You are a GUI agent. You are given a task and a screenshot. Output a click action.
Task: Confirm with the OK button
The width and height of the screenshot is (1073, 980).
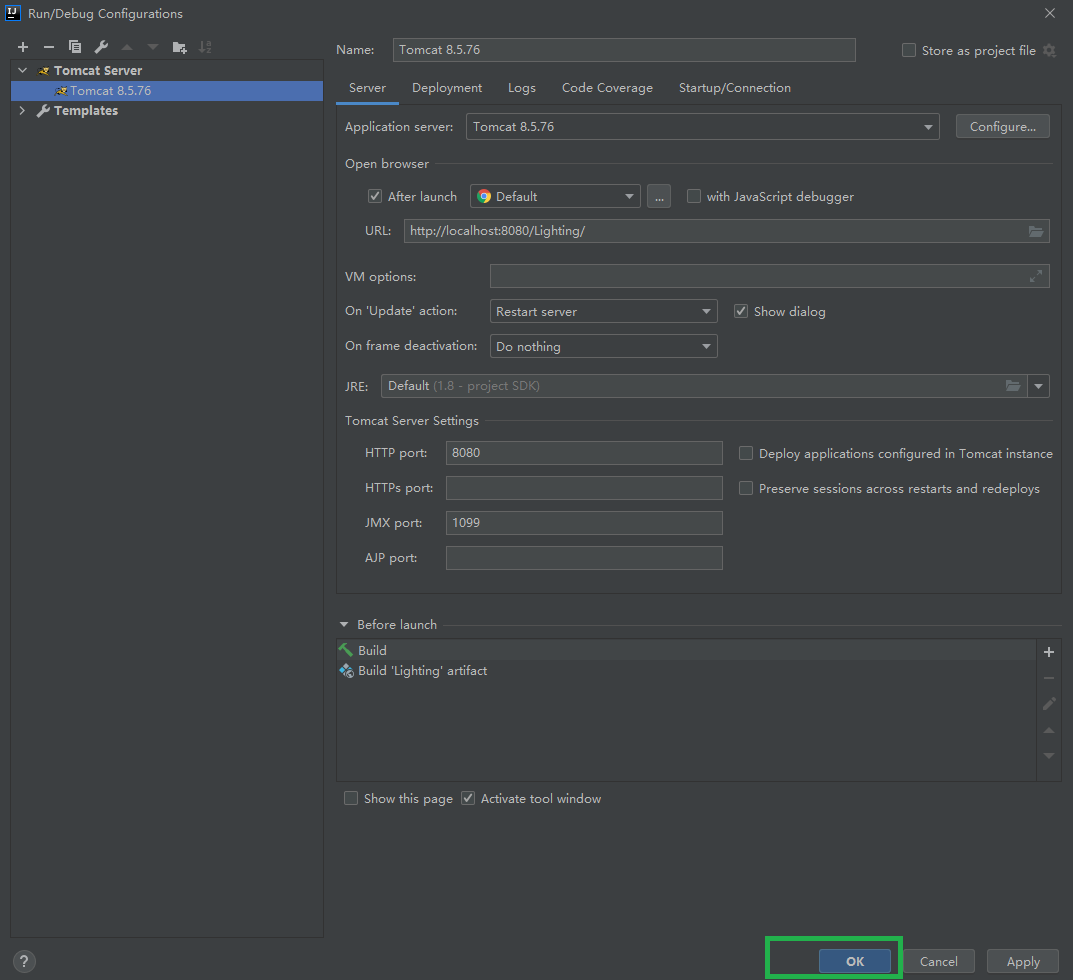[x=855, y=962]
